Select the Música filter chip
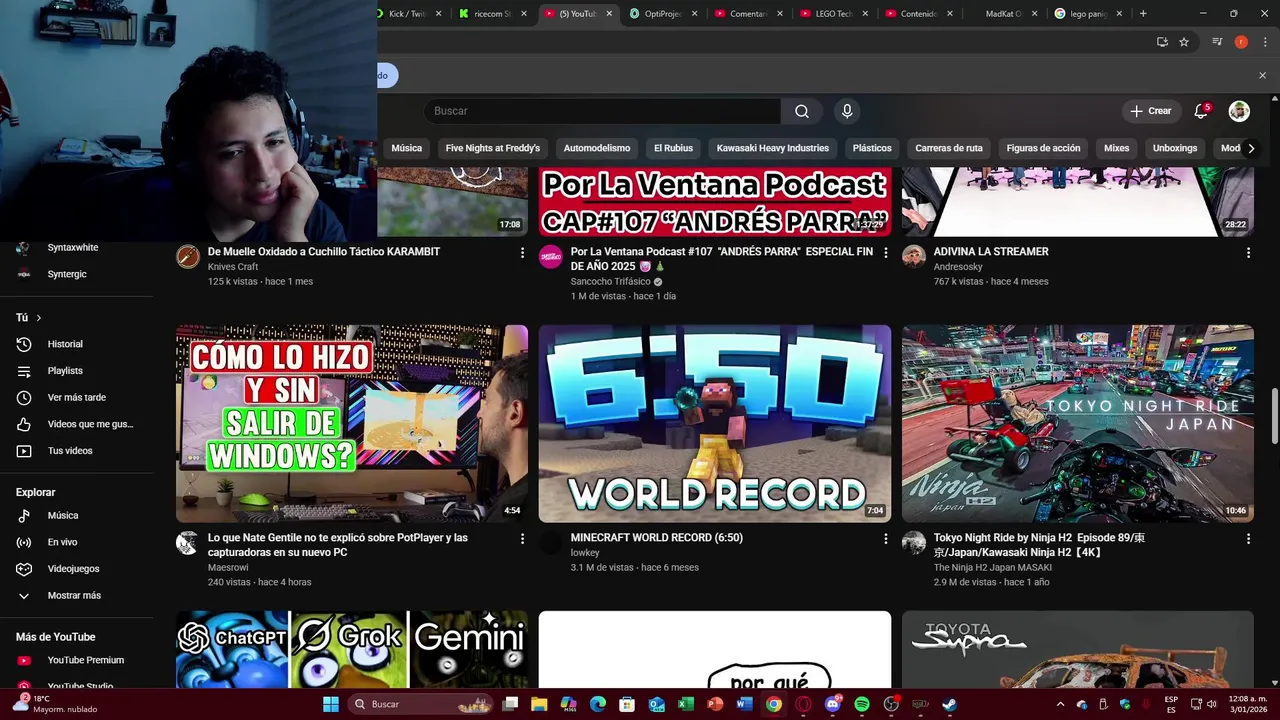1280x720 pixels. pos(406,148)
